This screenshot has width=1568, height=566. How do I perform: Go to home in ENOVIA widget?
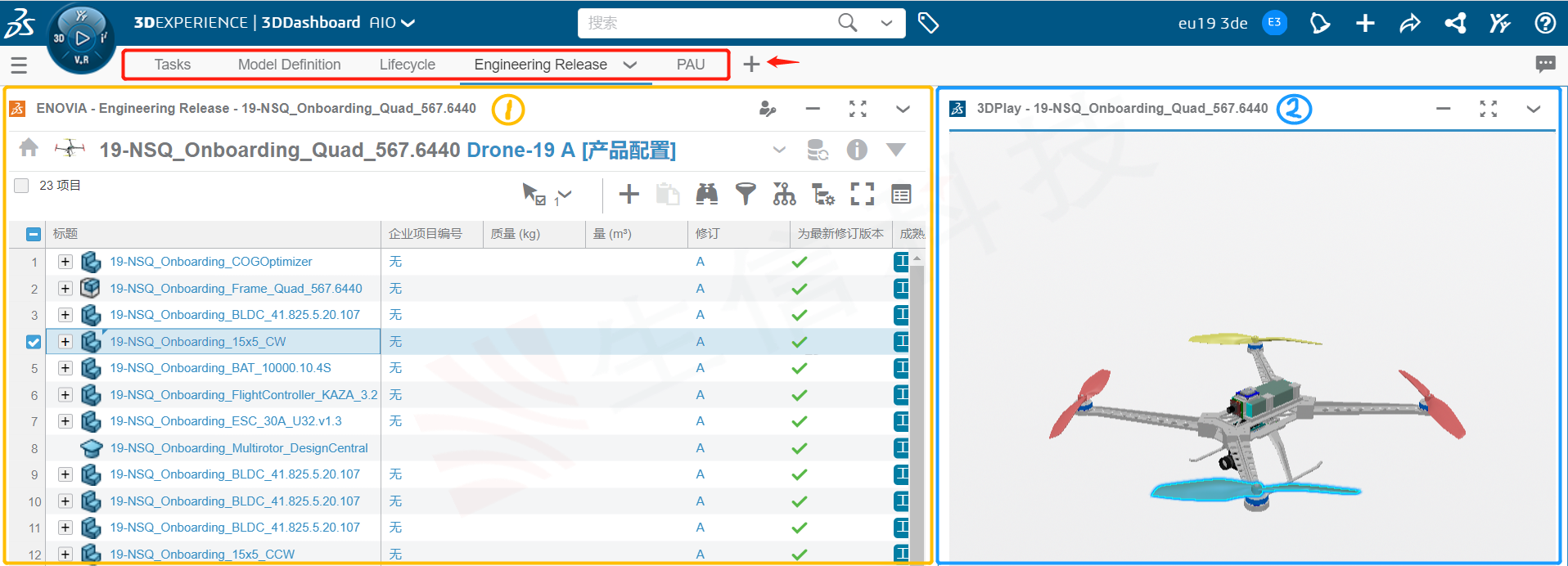[x=29, y=148]
